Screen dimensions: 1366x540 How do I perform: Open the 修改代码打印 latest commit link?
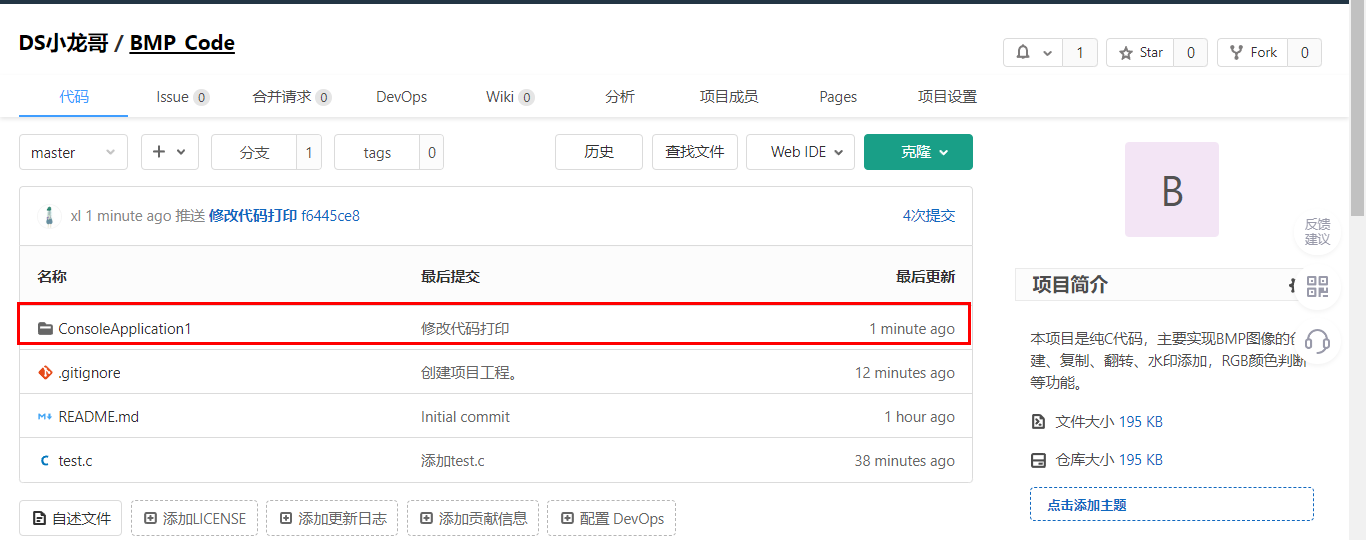pos(252,216)
